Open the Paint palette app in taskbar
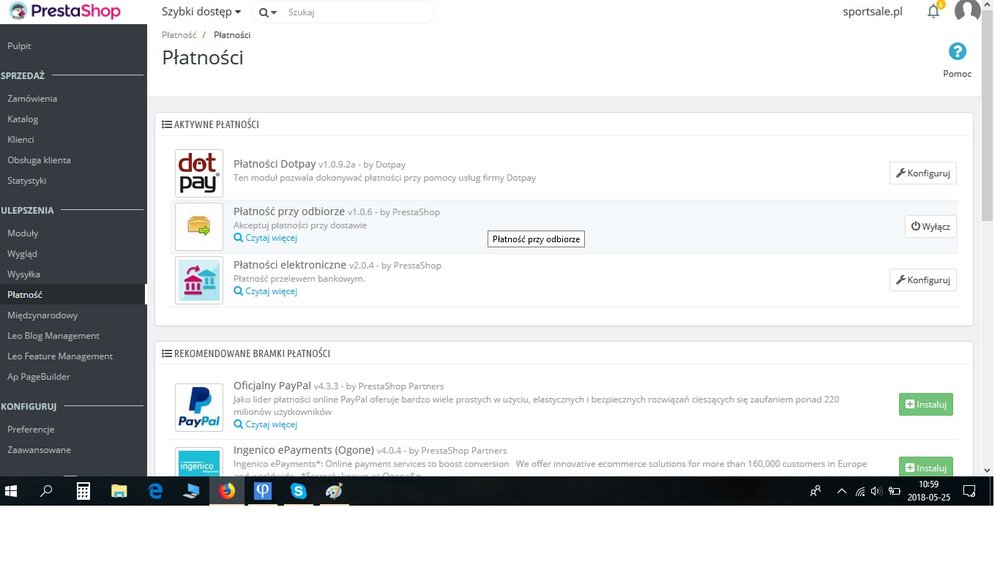Viewport: 1000px width, 562px height. tap(334, 491)
